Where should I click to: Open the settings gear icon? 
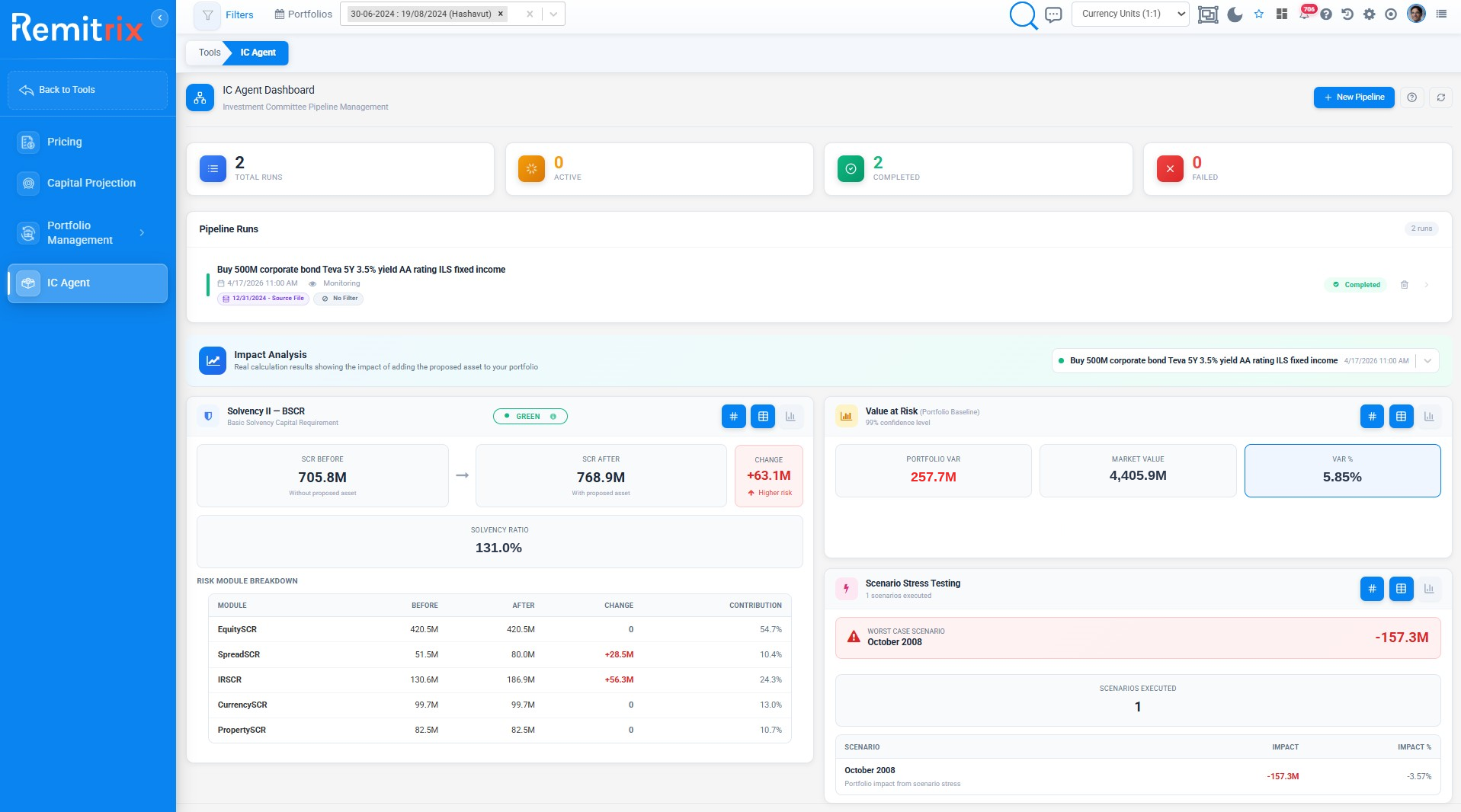pos(1370,14)
